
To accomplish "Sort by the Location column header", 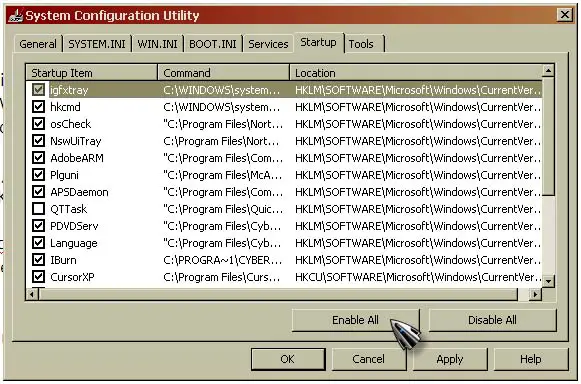I will (416, 73).
